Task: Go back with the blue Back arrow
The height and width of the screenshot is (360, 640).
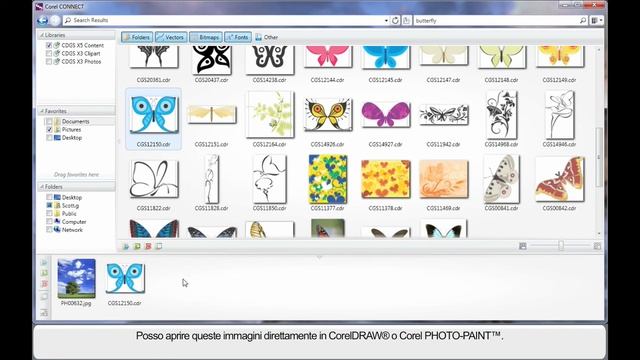Action: [42, 20]
